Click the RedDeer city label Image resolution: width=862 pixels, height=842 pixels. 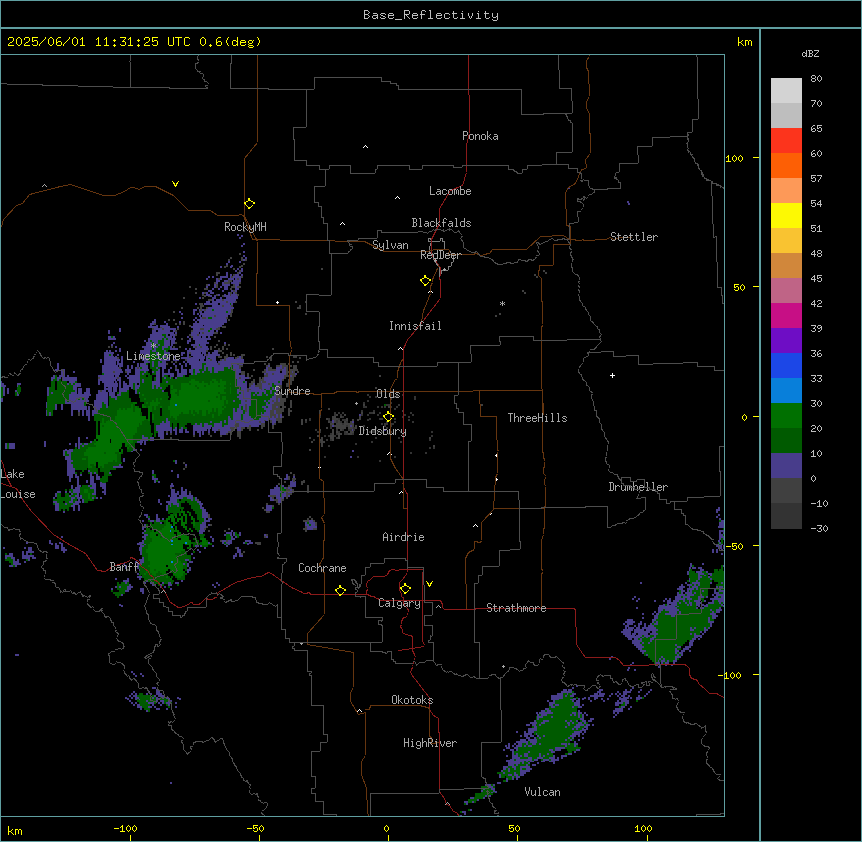pyautogui.click(x=440, y=255)
